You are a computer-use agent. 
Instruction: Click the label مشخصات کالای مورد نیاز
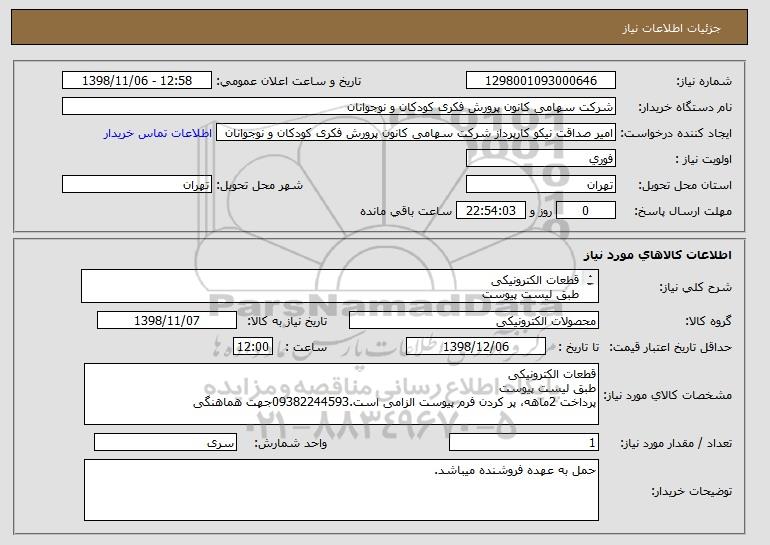click(667, 395)
